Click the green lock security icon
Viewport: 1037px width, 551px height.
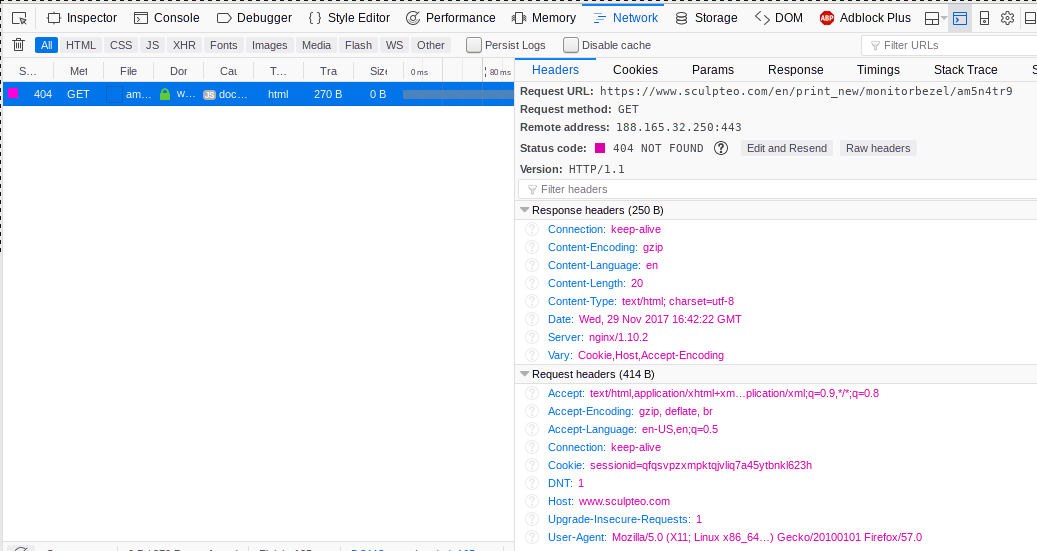click(165, 94)
